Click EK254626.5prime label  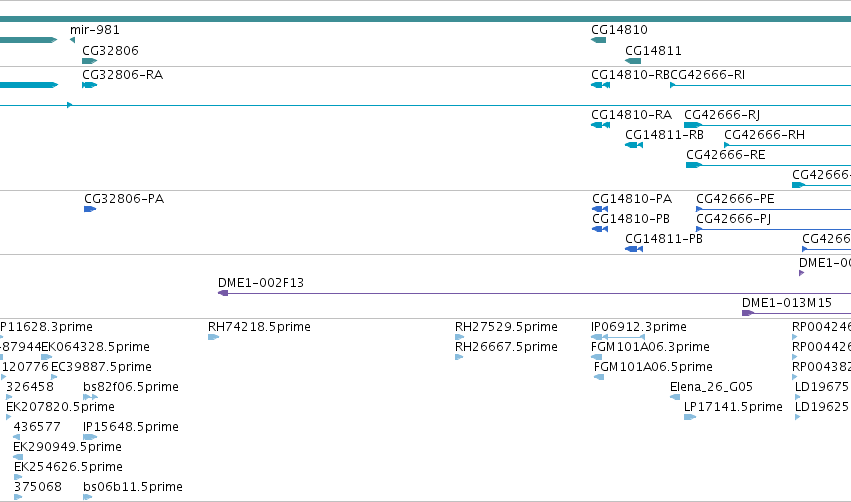(x=68, y=467)
